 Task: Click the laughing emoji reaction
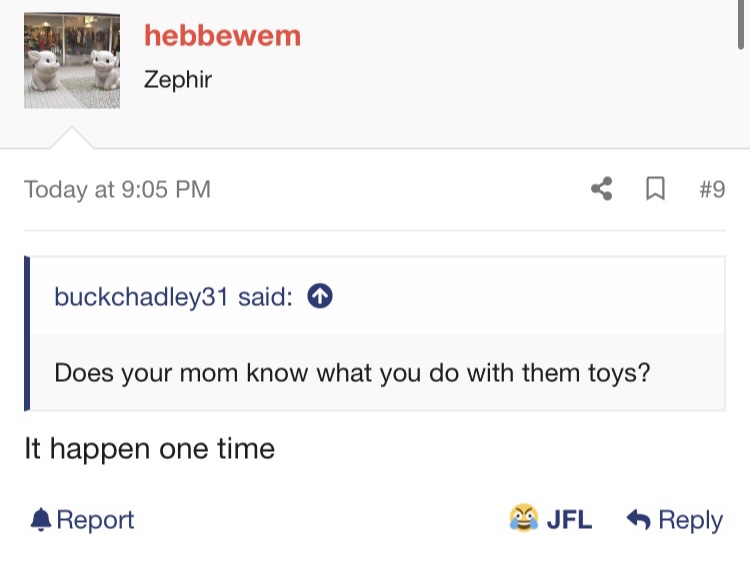click(x=523, y=518)
